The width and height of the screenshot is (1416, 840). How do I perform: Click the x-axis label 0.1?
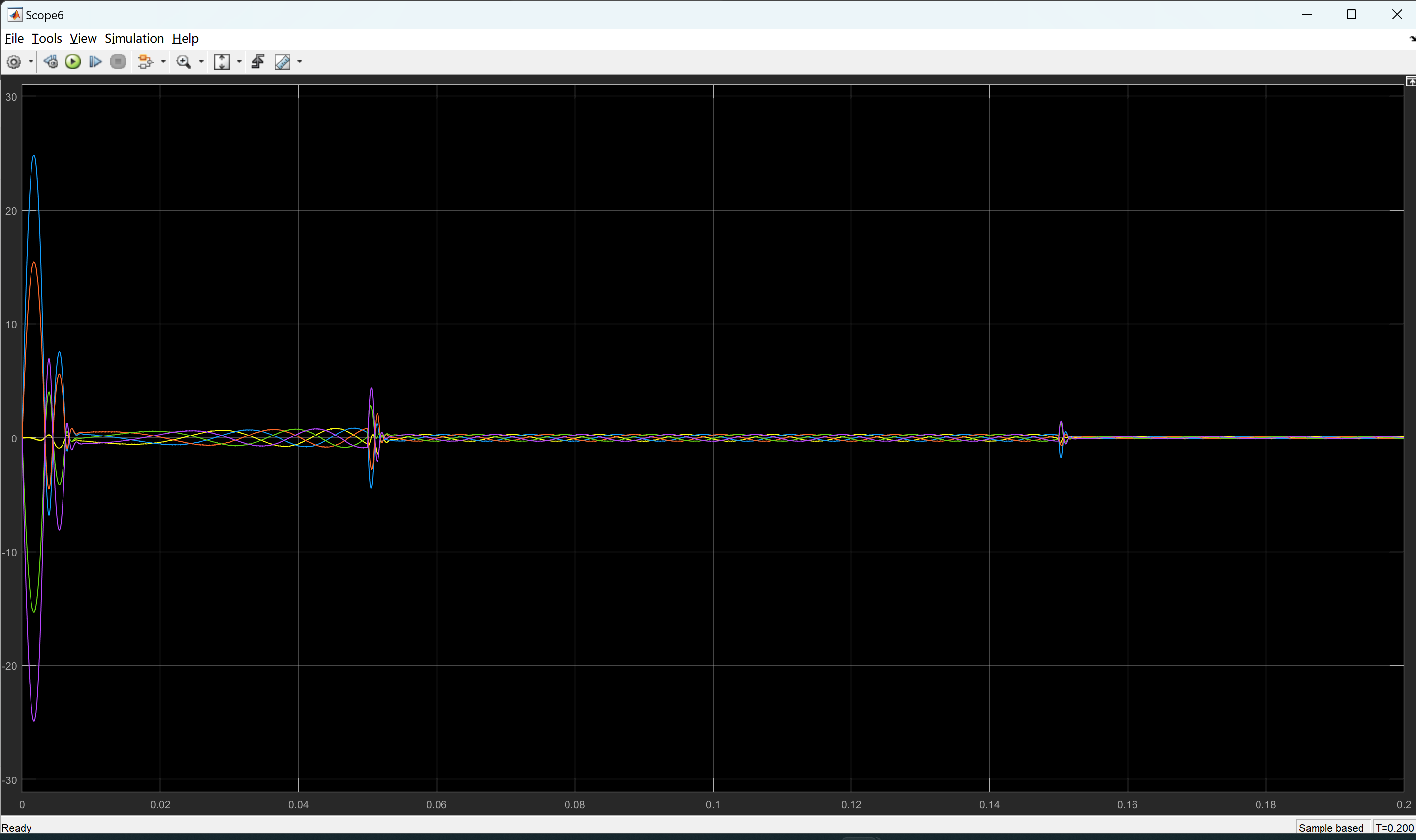coord(713,805)
